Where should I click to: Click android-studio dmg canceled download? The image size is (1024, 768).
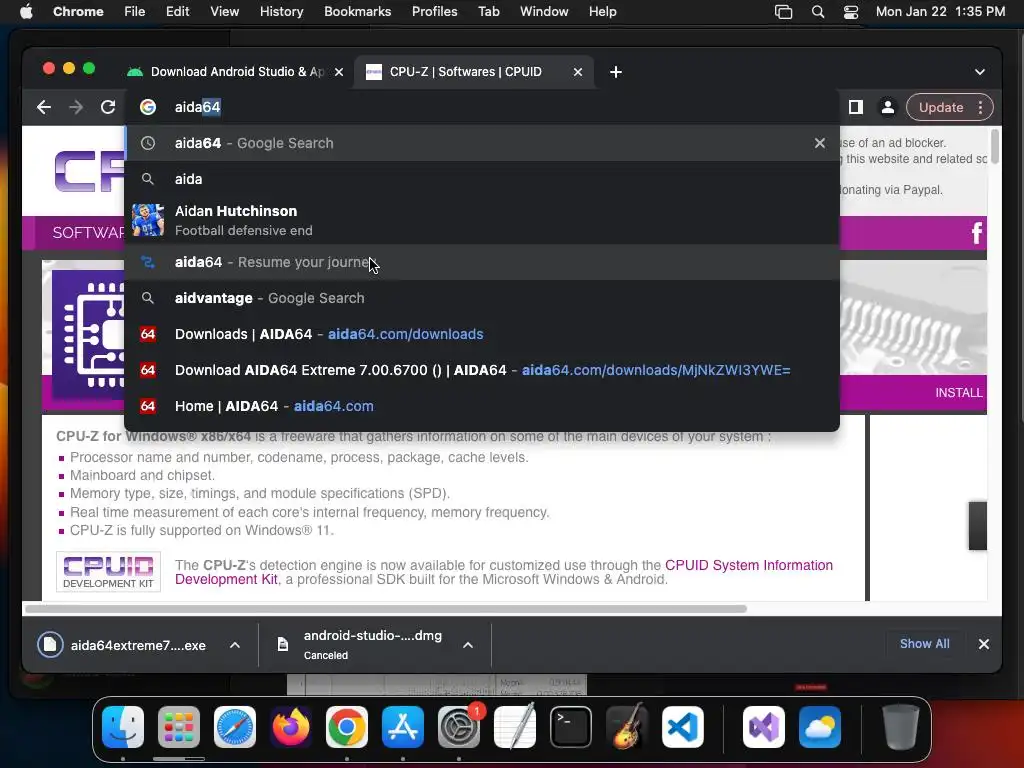tap(362, 645)
